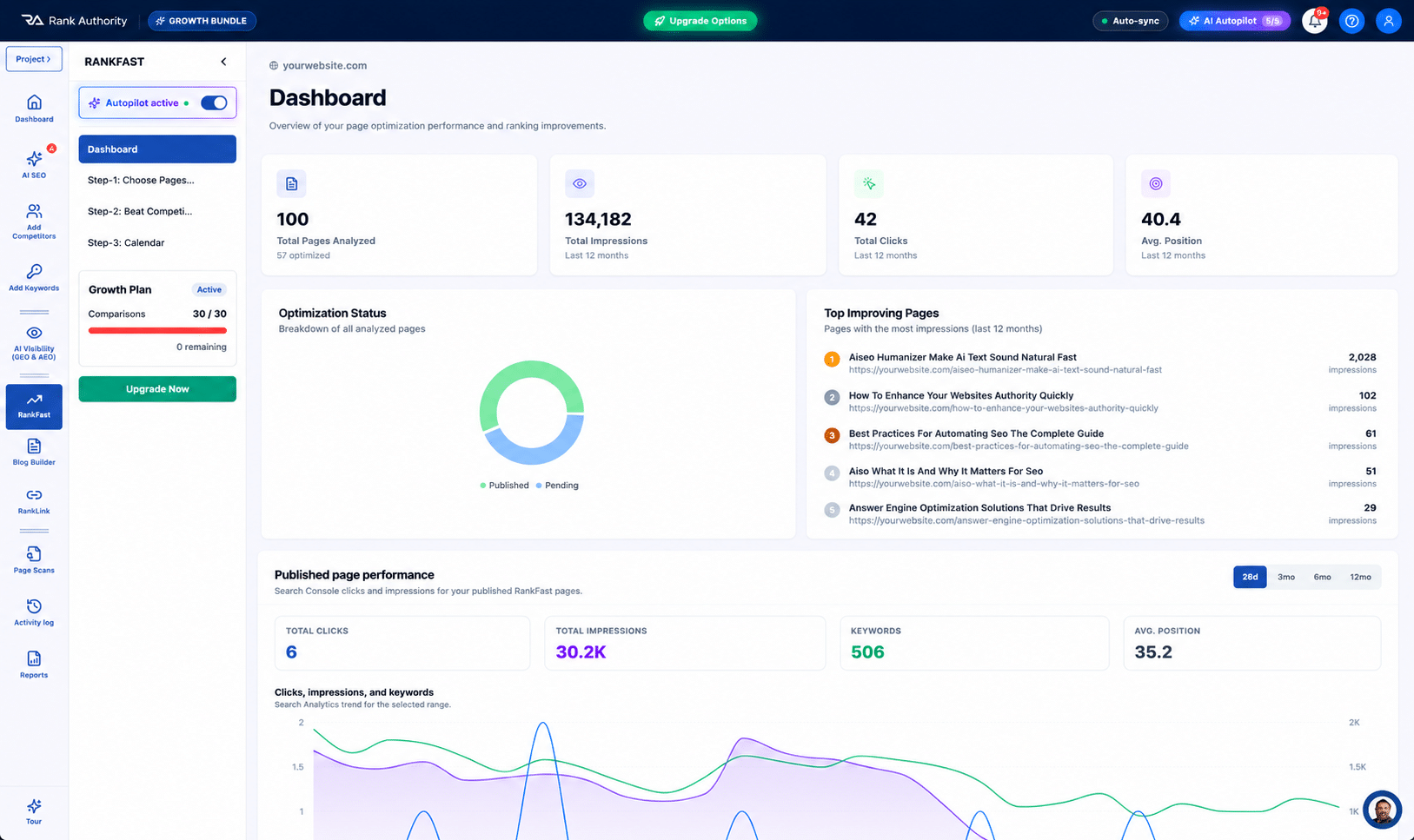Screen dimensions: 1414x840
Task: Click the TOTAL CLICKS 6 card
Action: coord(402,643)
